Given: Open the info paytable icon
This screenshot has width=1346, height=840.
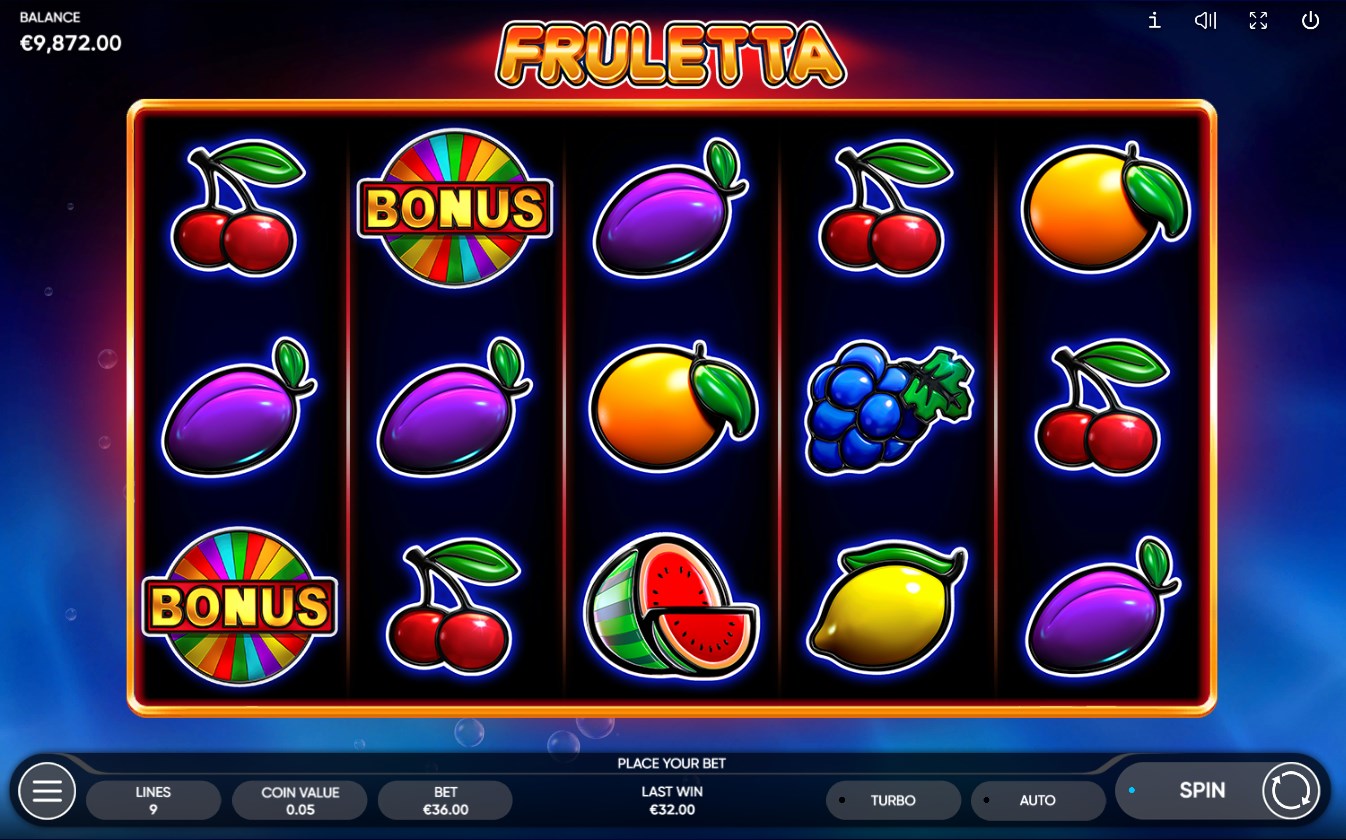Looking at the screenshot, I should pyautogui.click(x=1154, y=20).
